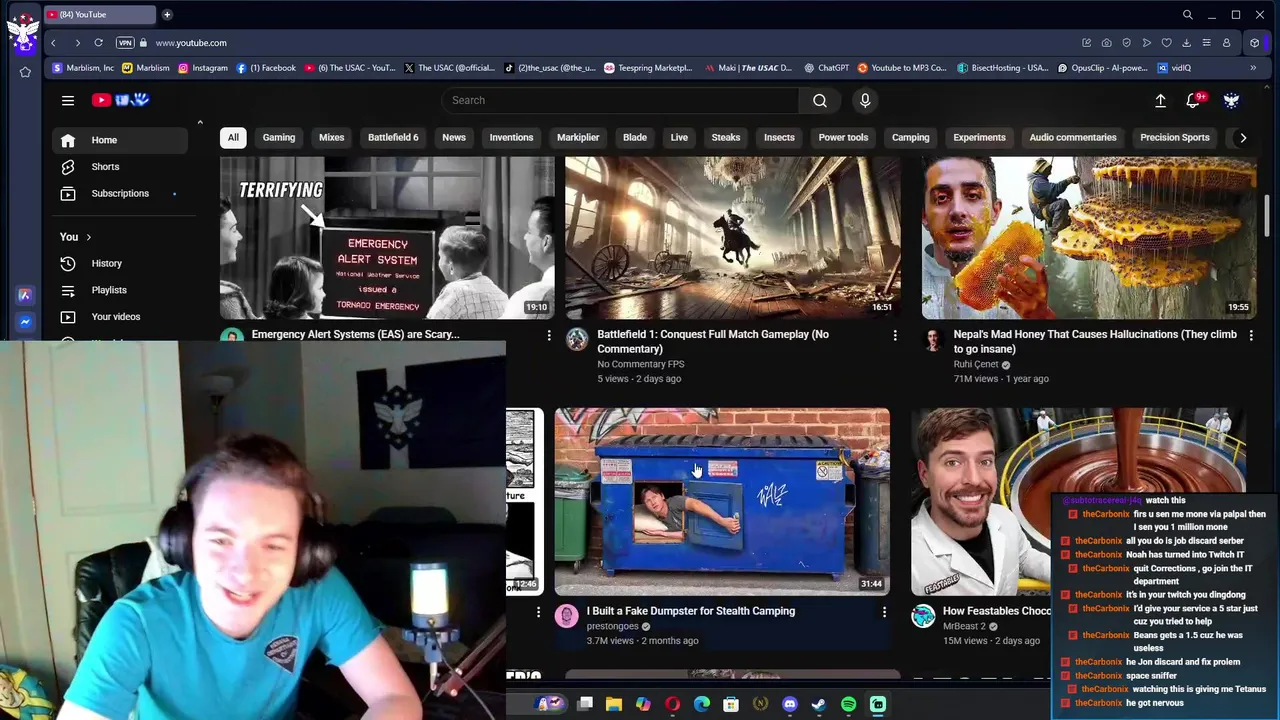This screenshot has height=720, width=1280.
Task: Select the Gaming filter chip
Action: coord(279,137)
